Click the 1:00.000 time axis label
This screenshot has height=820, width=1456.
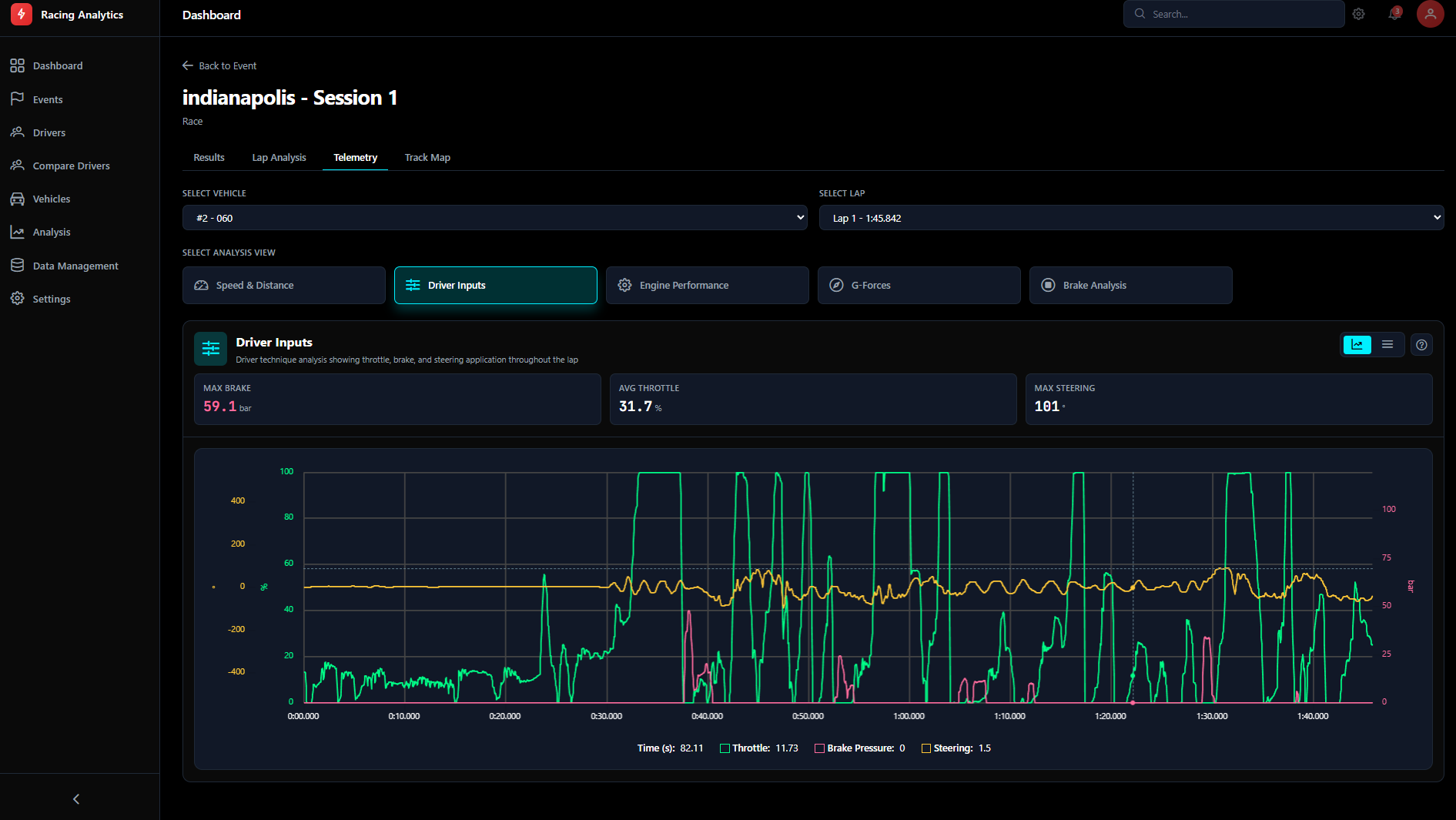tap(909, 716)
